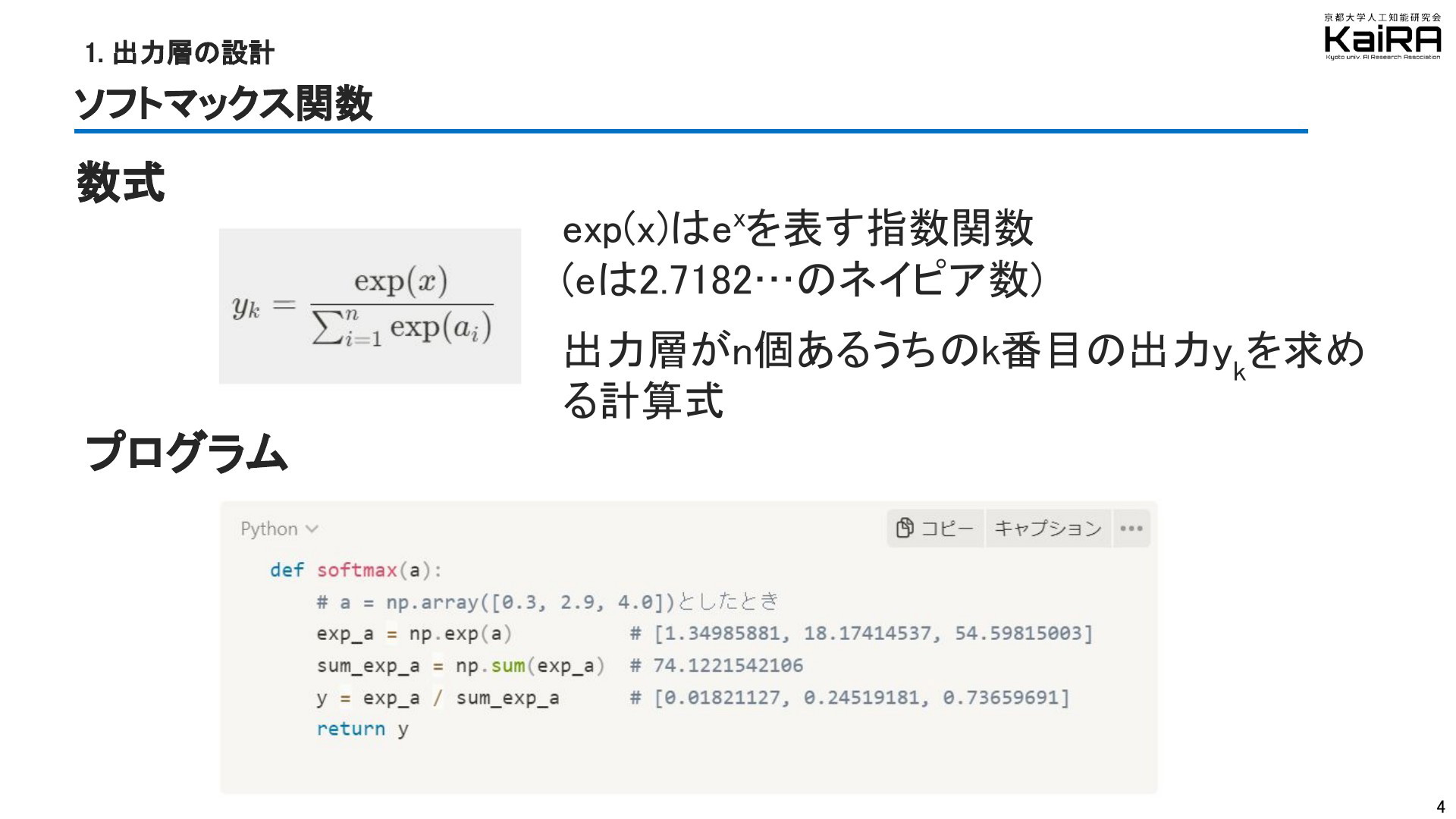1456x819 pixels.
Task: Click the comment with 54.59815003 values
Action: [861, 633]
